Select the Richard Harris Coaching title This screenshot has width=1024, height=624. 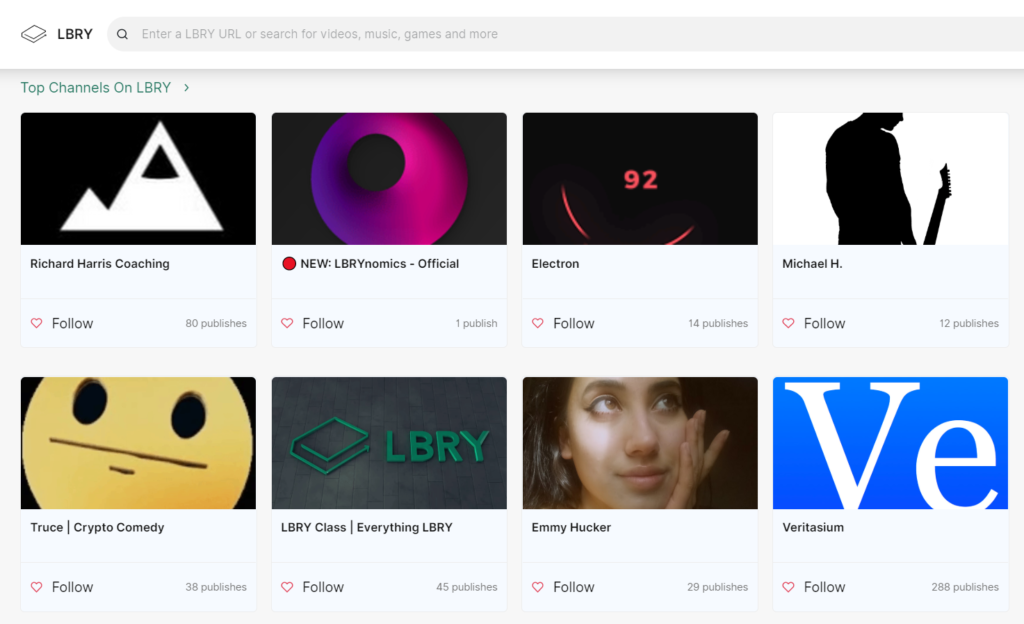100,264
